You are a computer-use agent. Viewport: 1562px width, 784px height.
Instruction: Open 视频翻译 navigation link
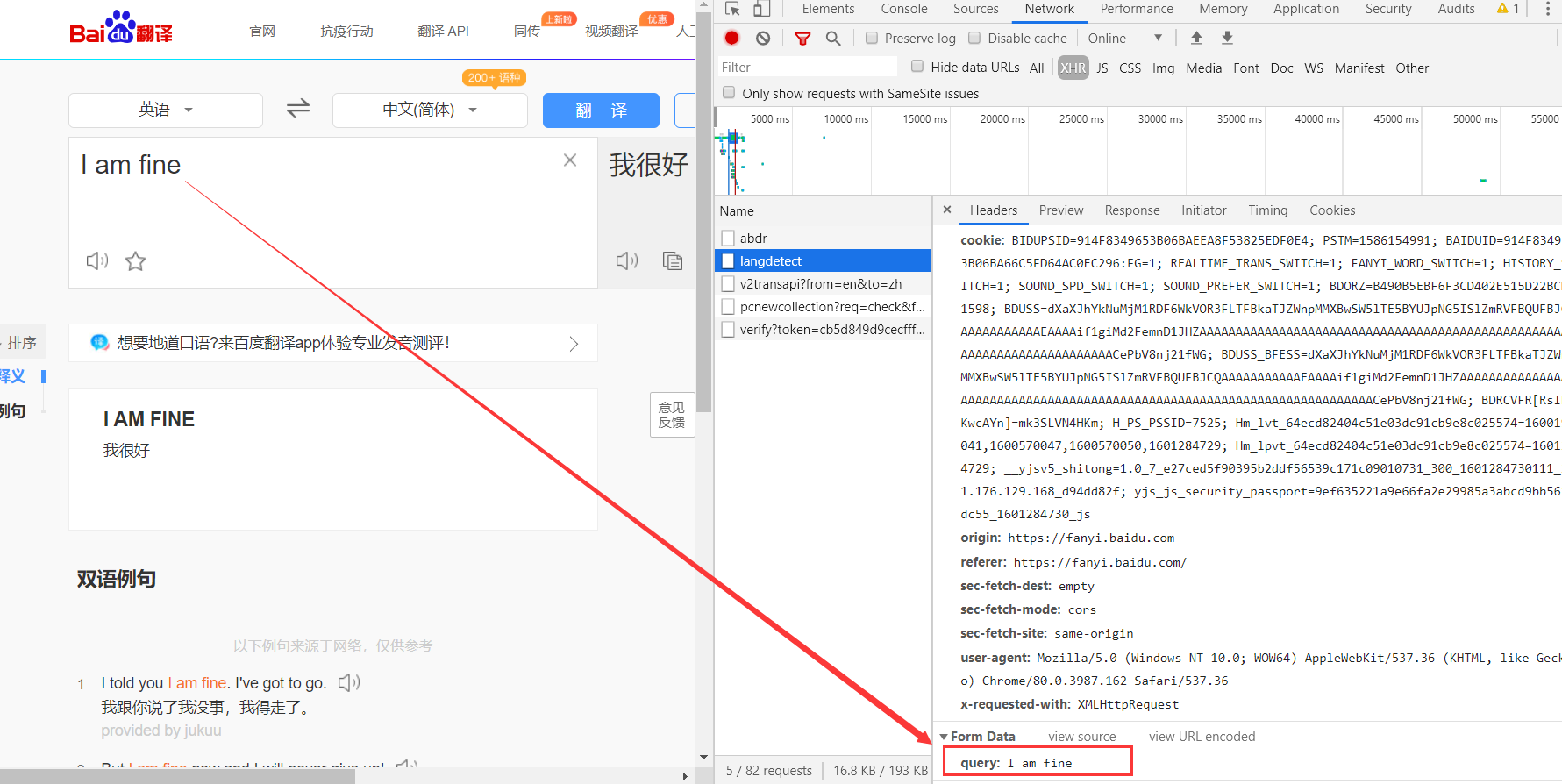[611, 32]
